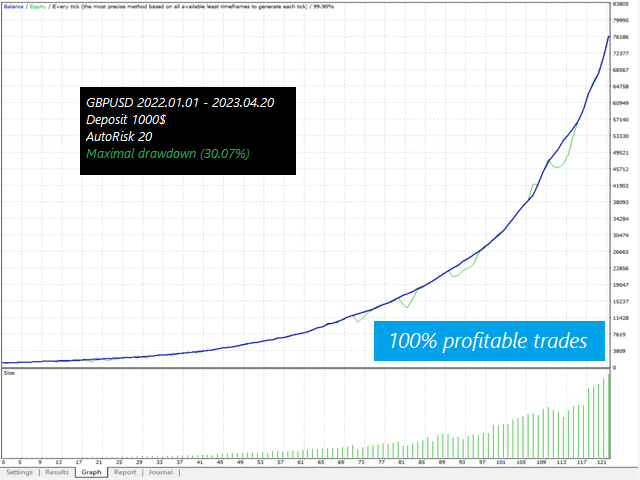Select the Graph tab

point(92,472)
